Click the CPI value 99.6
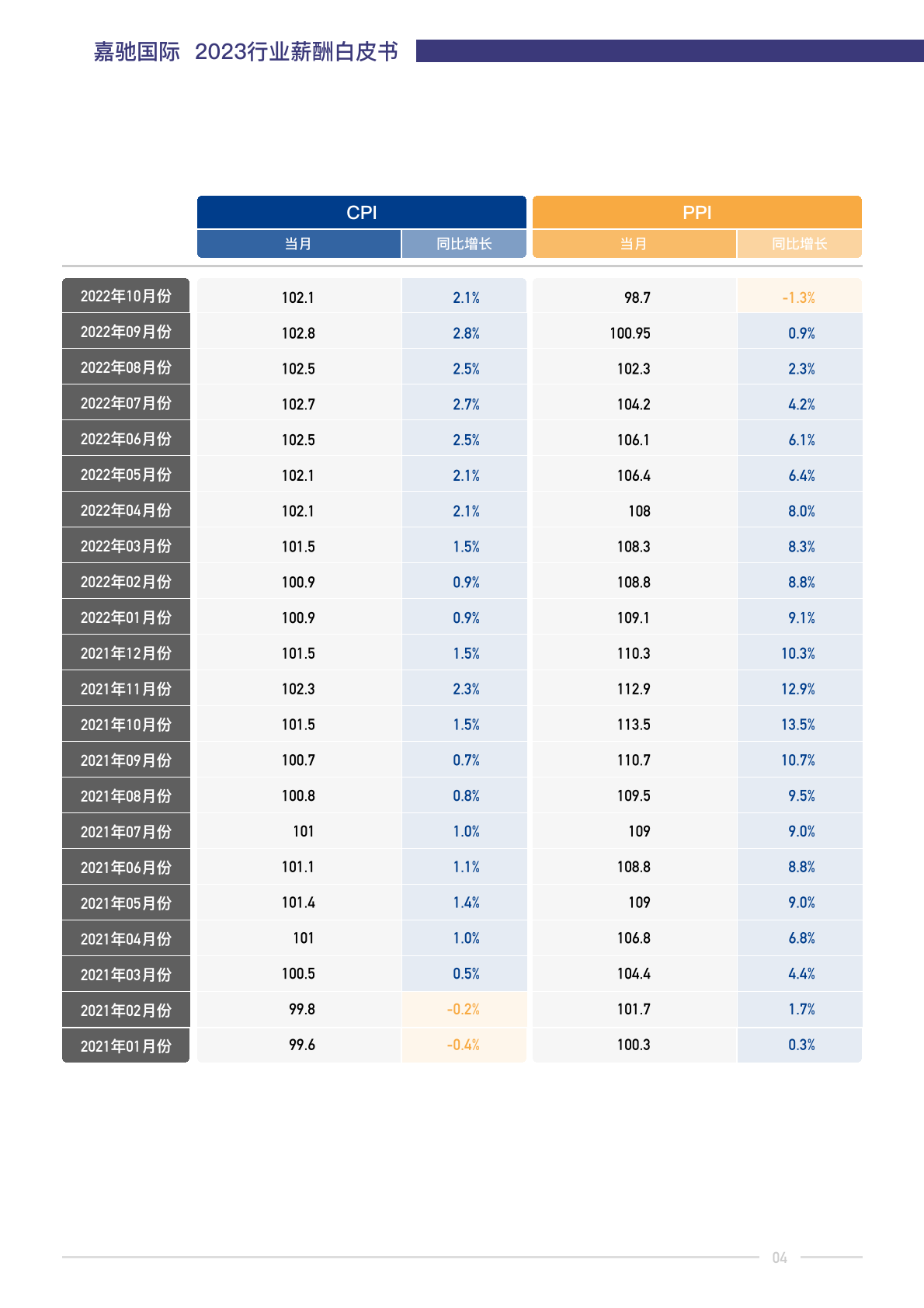The image size is (924, 1308). click(302, 1045)
